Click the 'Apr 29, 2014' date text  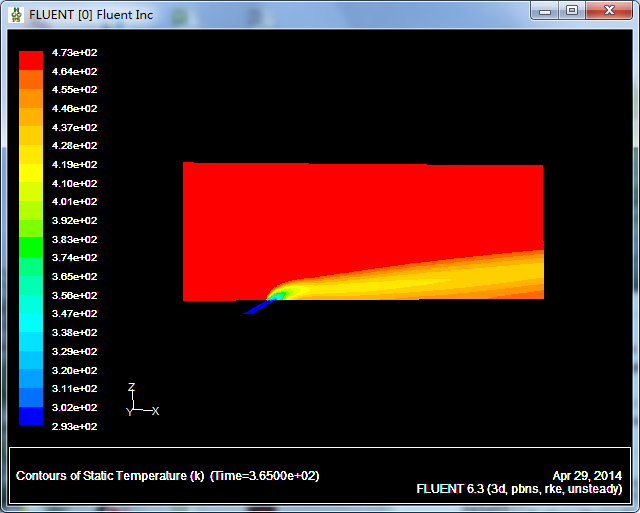(x=587, y=476)
